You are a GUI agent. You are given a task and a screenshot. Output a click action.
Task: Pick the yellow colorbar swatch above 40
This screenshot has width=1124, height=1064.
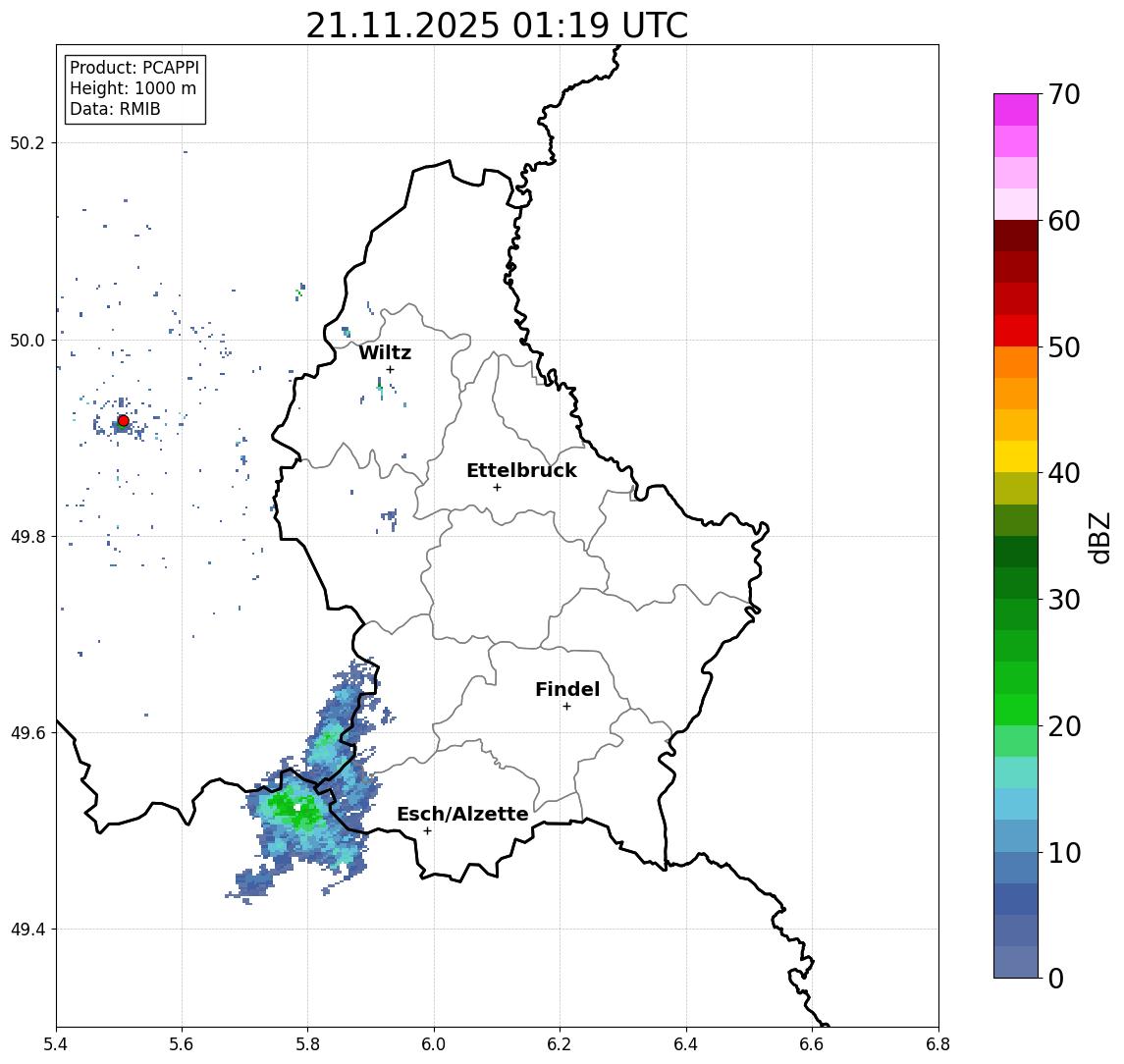[x=1016, y=456]
